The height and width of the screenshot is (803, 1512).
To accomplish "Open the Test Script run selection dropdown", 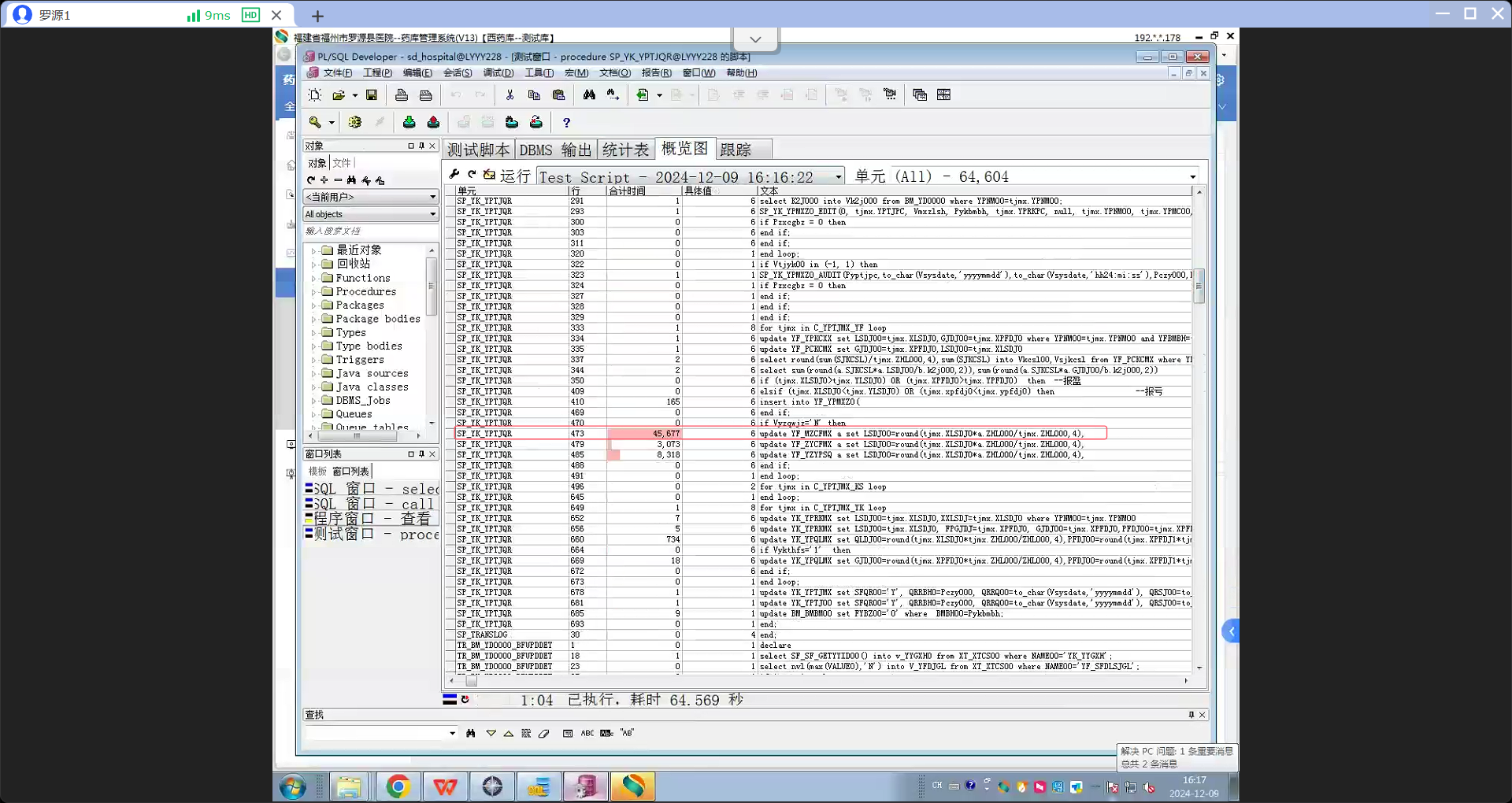I will 838,177.
